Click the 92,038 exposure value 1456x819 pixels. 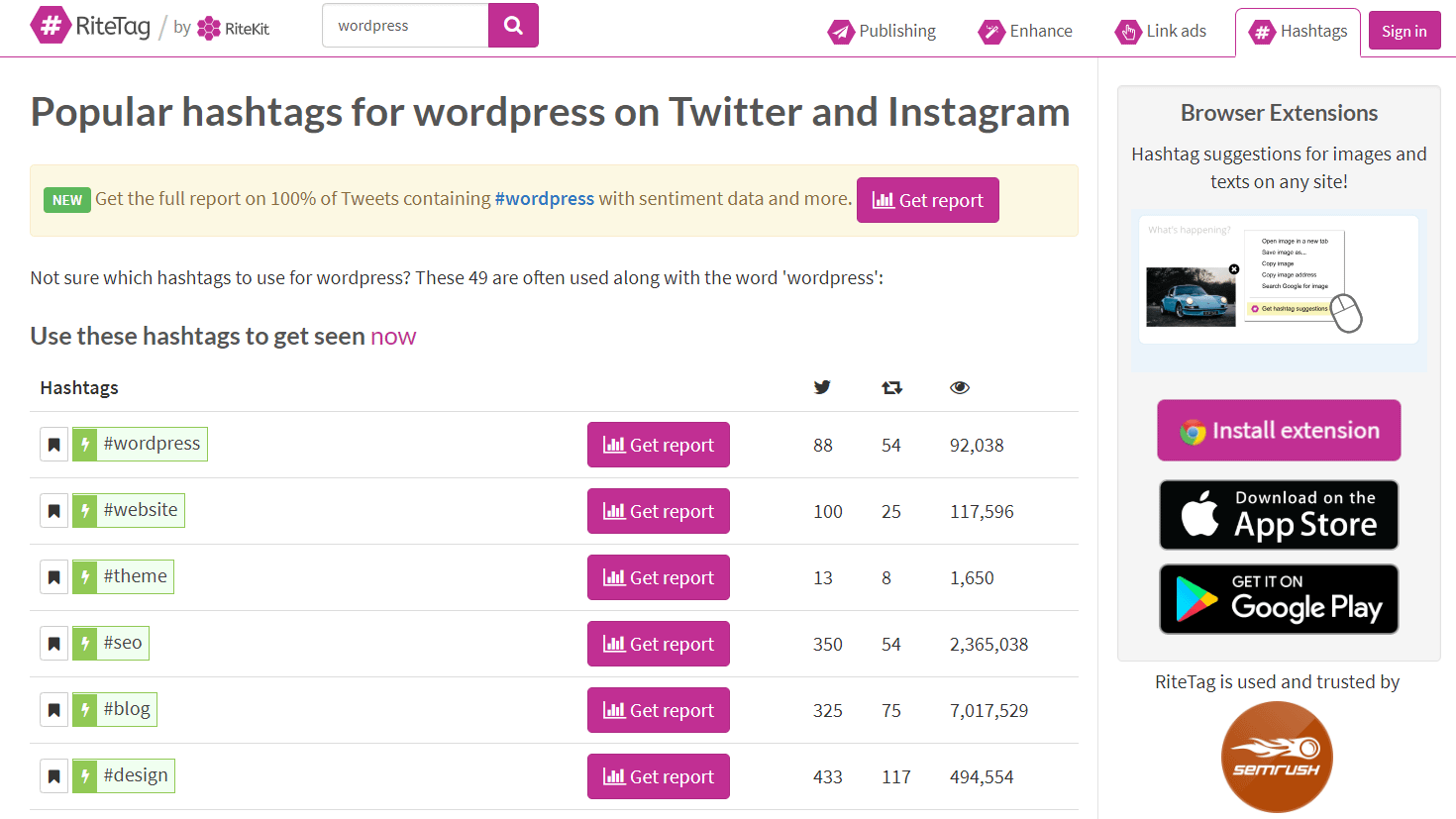tap(977, 445)
